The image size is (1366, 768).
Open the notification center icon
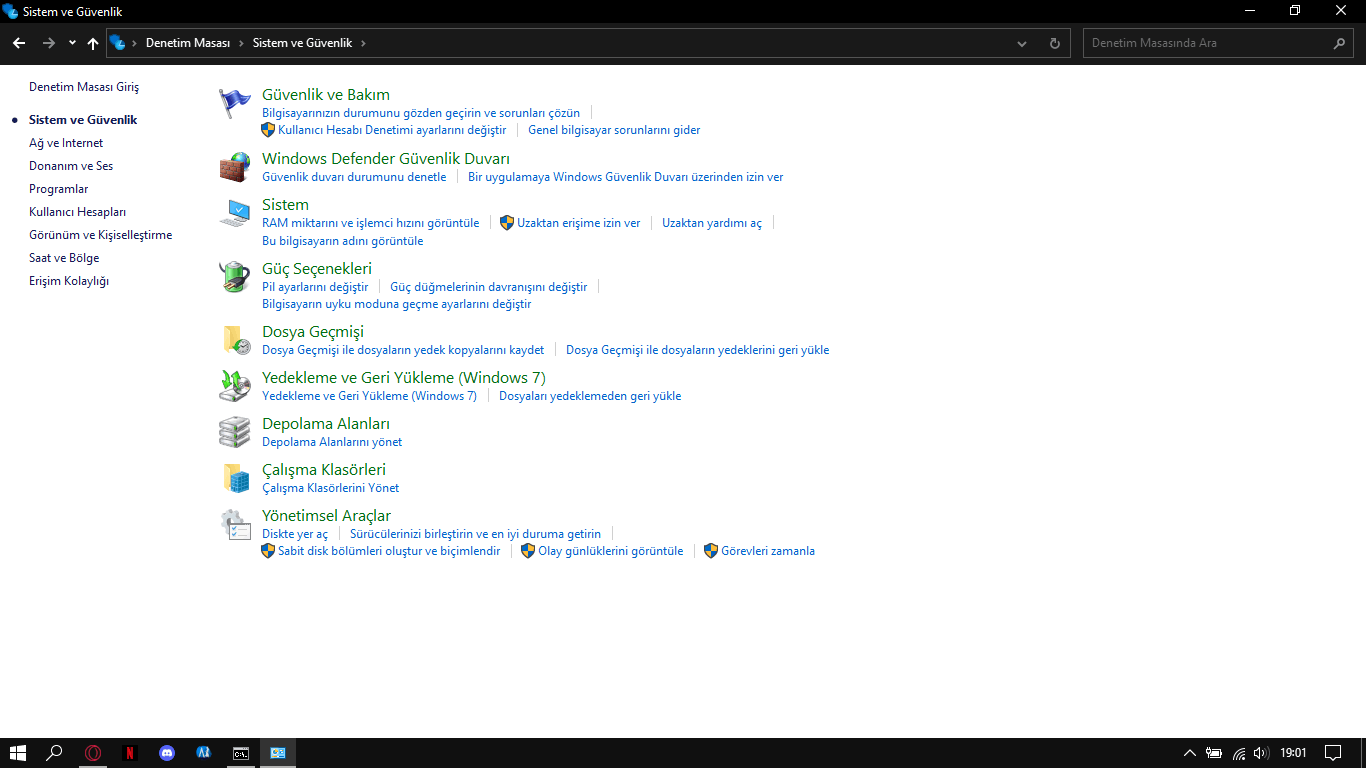tap(1333, 753)
